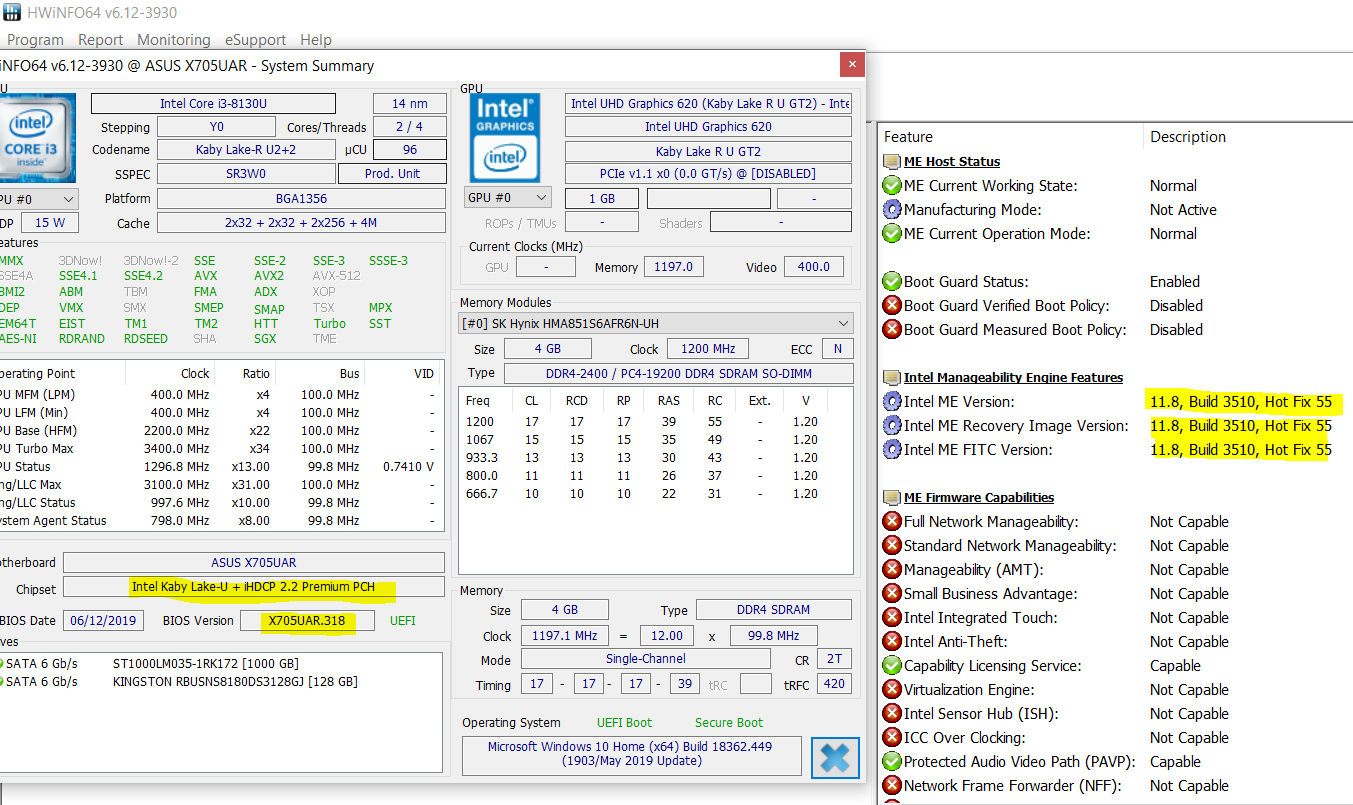This screenshot has height=805, width=1353.
Task: Select the ST1000LM035 SATA drive entry
Action: point(205,664)
